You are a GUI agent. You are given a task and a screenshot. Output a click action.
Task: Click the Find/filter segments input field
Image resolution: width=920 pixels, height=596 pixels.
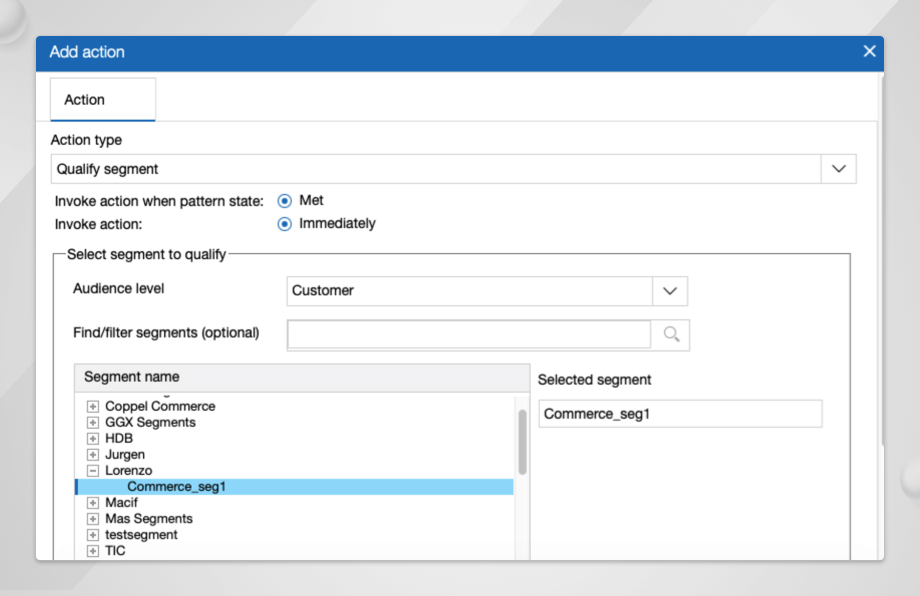coord(469,335)
